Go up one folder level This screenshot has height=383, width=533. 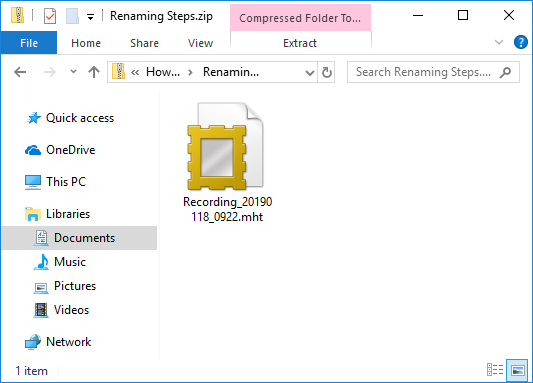tap(94, 72)
